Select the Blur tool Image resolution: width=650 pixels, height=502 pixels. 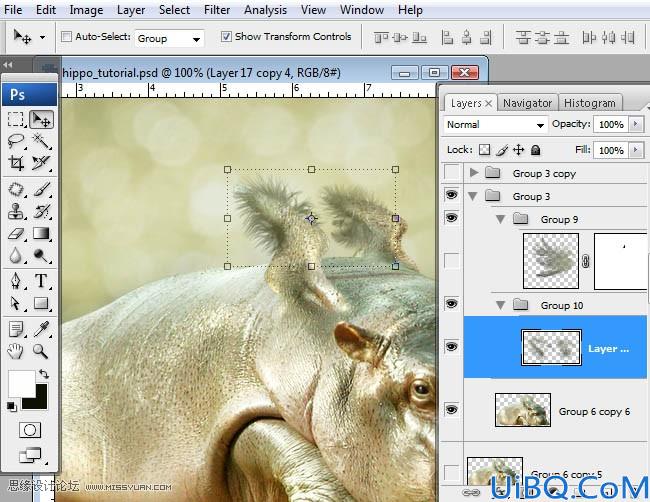coord(16,255)
